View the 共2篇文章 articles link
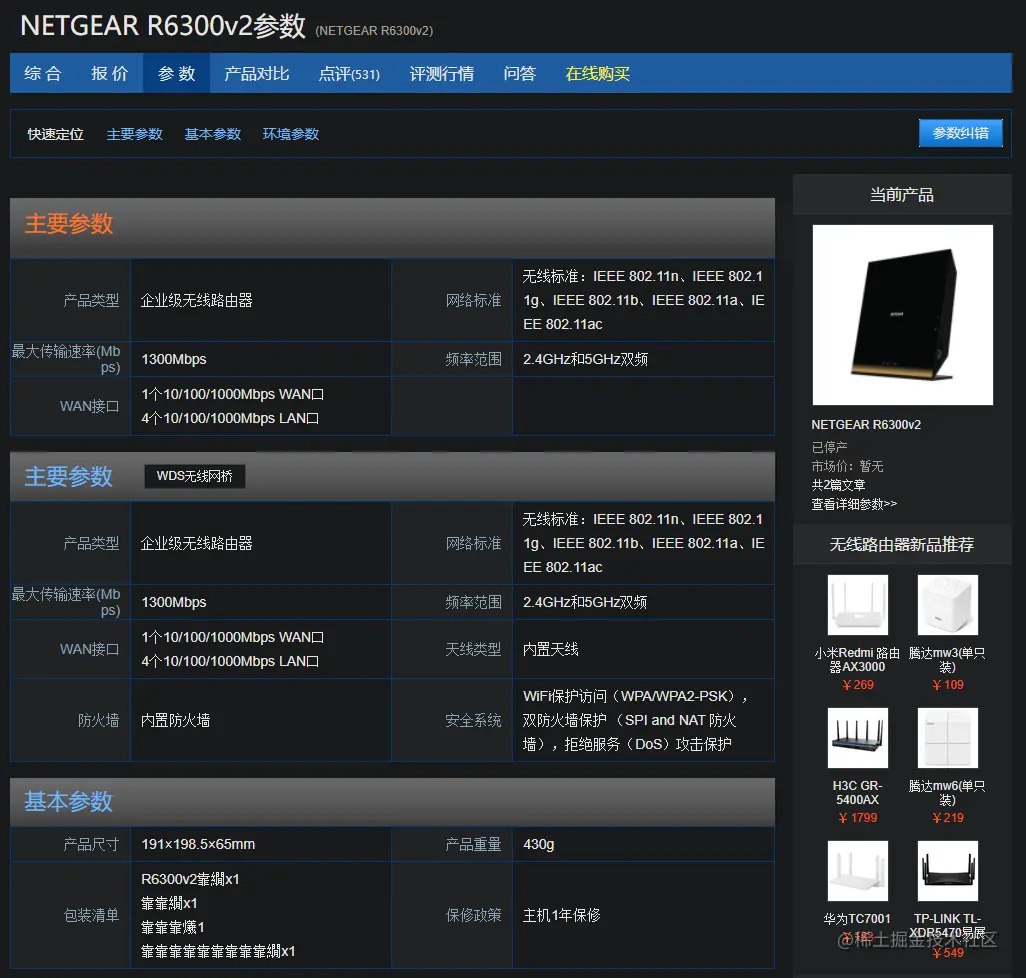 [x=842, y=485]
